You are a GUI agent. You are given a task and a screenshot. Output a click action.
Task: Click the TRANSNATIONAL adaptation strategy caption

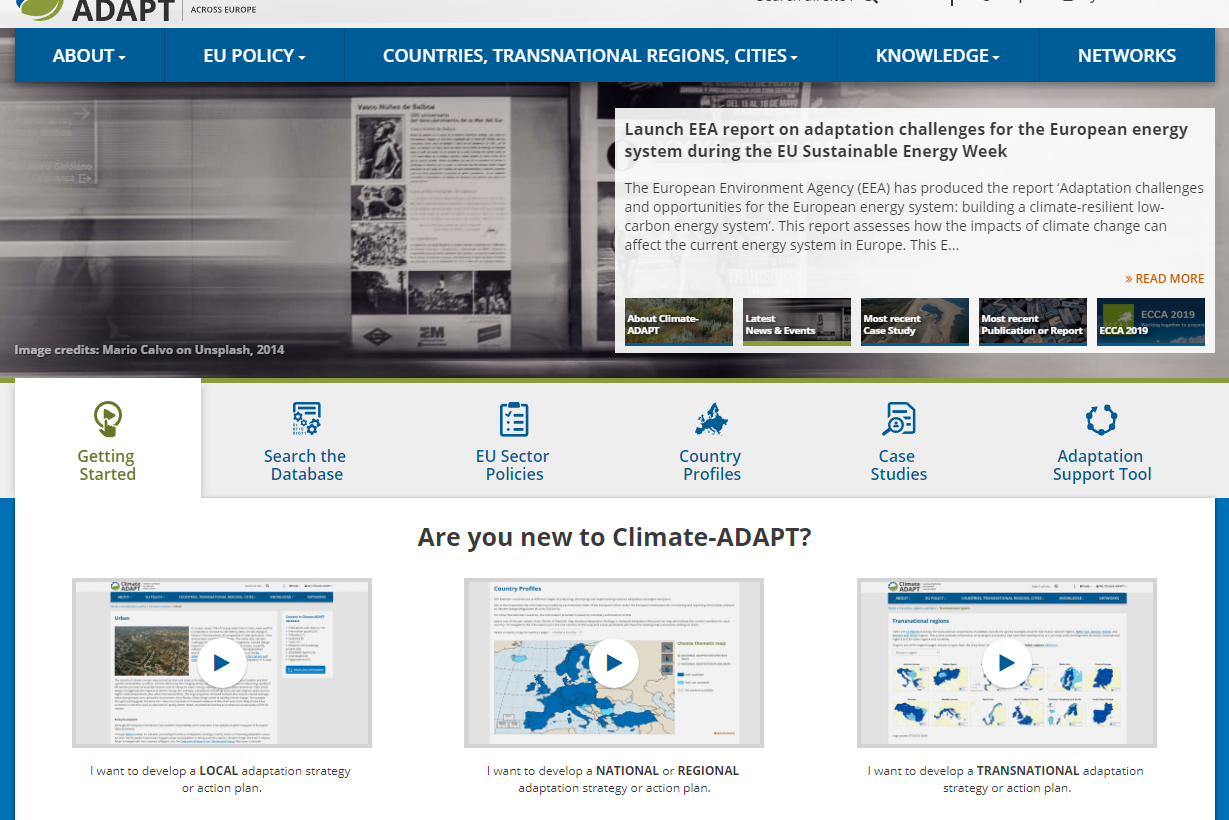pyautogui.click(x=1007, y=779)
